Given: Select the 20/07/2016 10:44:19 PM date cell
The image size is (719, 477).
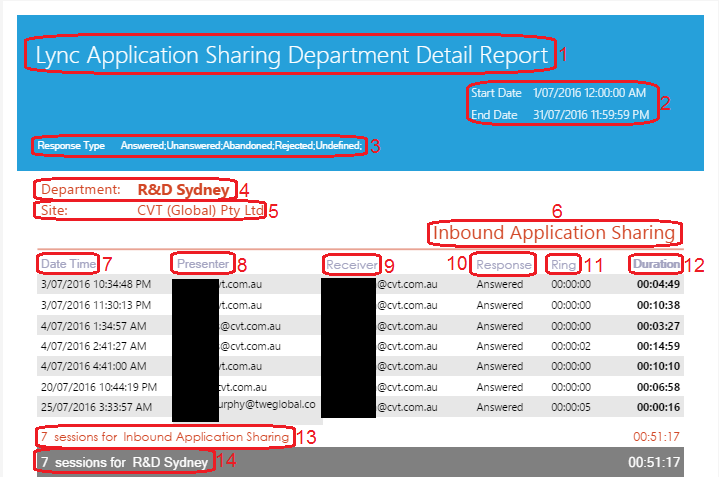Looking at the screenshot, I should pyautogui.click(x=99, y=387).
